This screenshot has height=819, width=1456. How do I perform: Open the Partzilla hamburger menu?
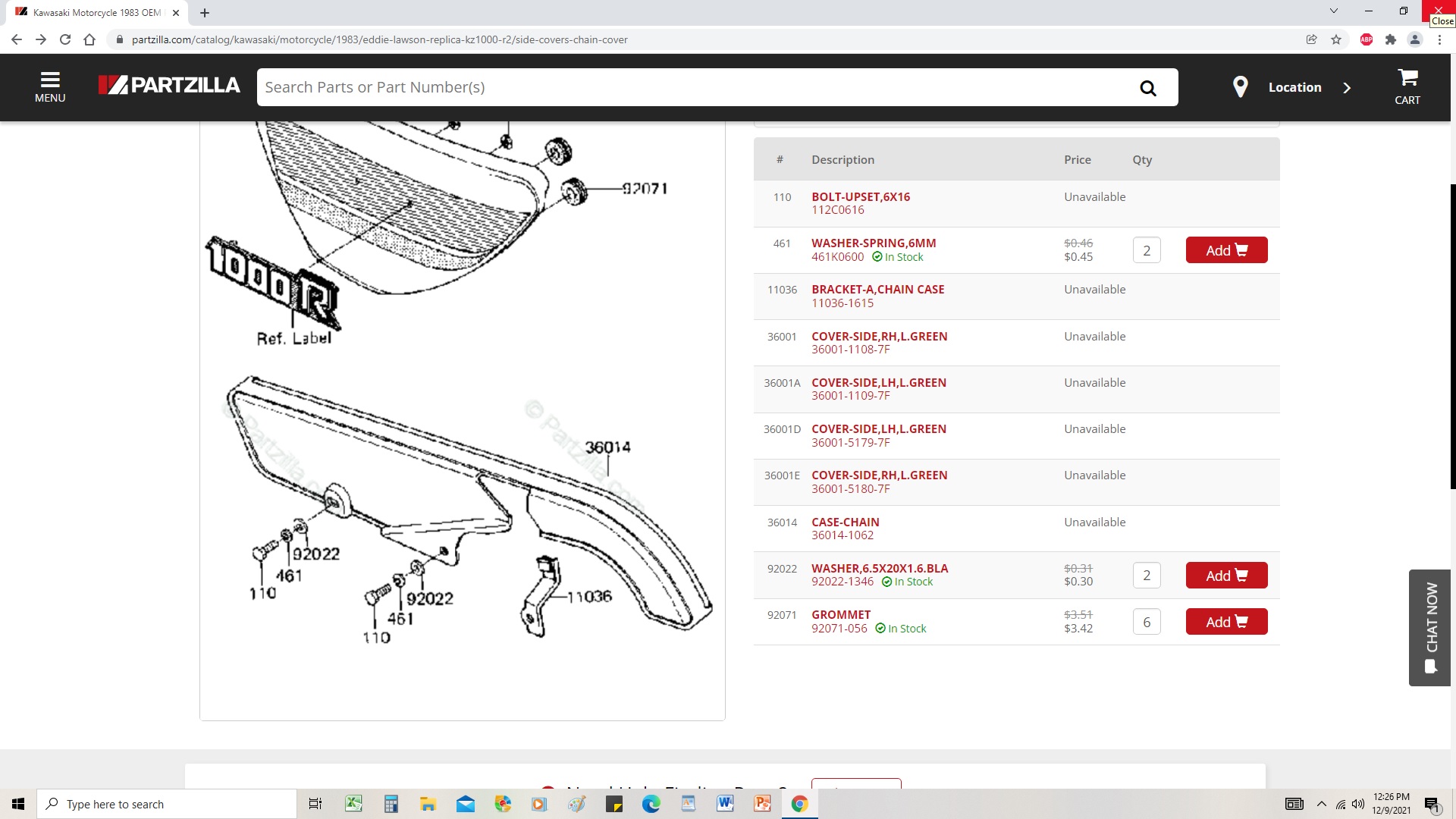tap(50, 87)
